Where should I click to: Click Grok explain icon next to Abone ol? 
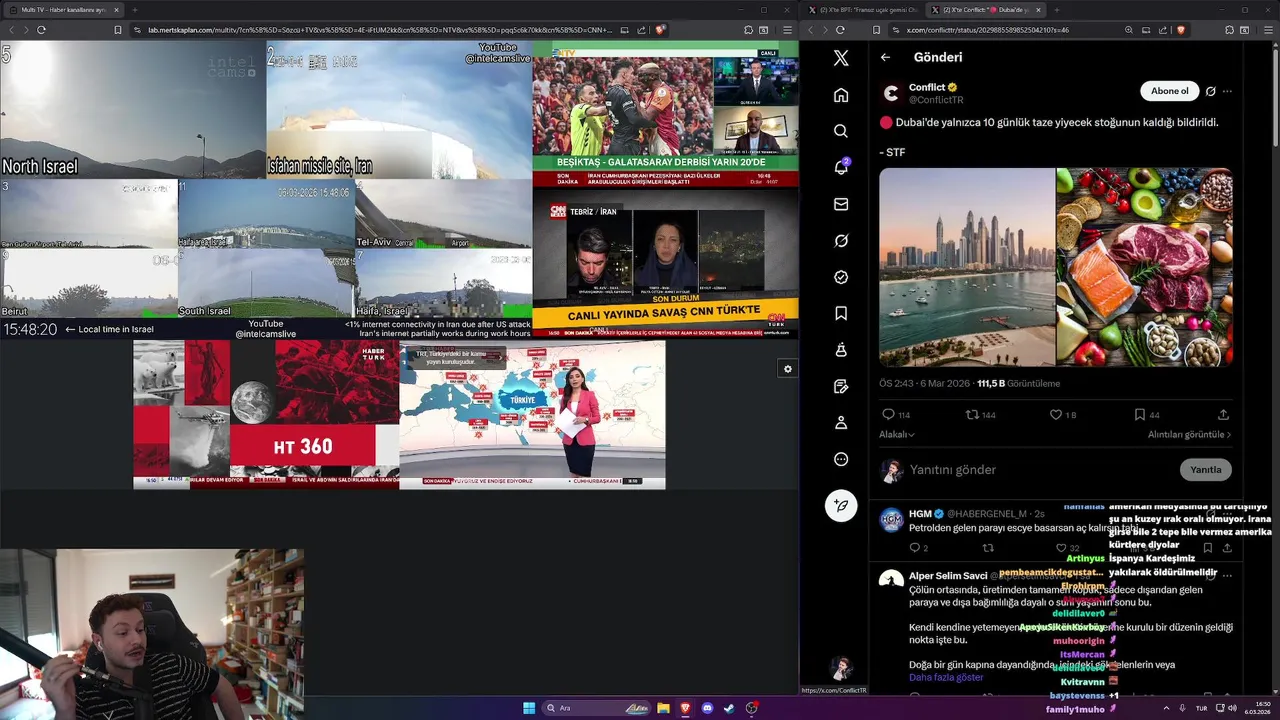tap(1210, 91)
